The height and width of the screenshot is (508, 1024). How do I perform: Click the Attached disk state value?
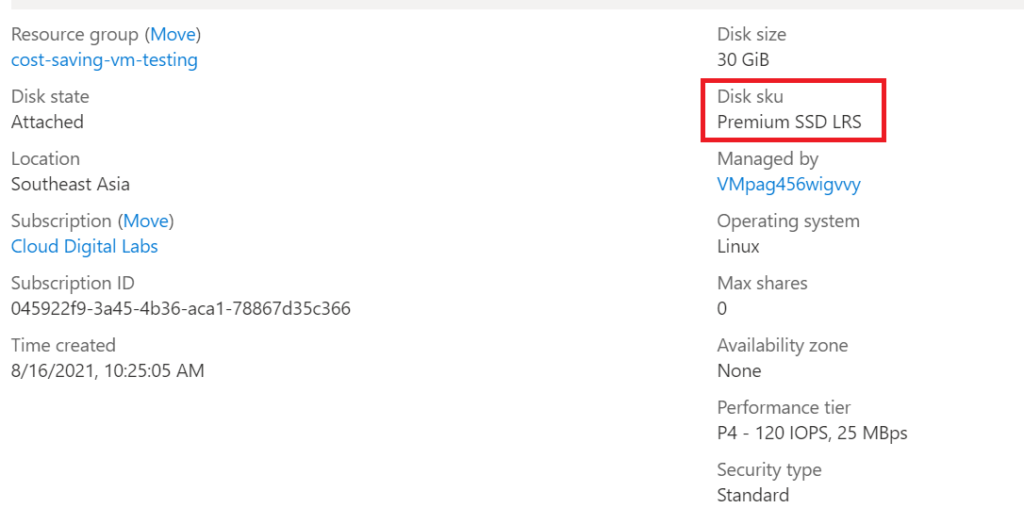click(47, 122)
